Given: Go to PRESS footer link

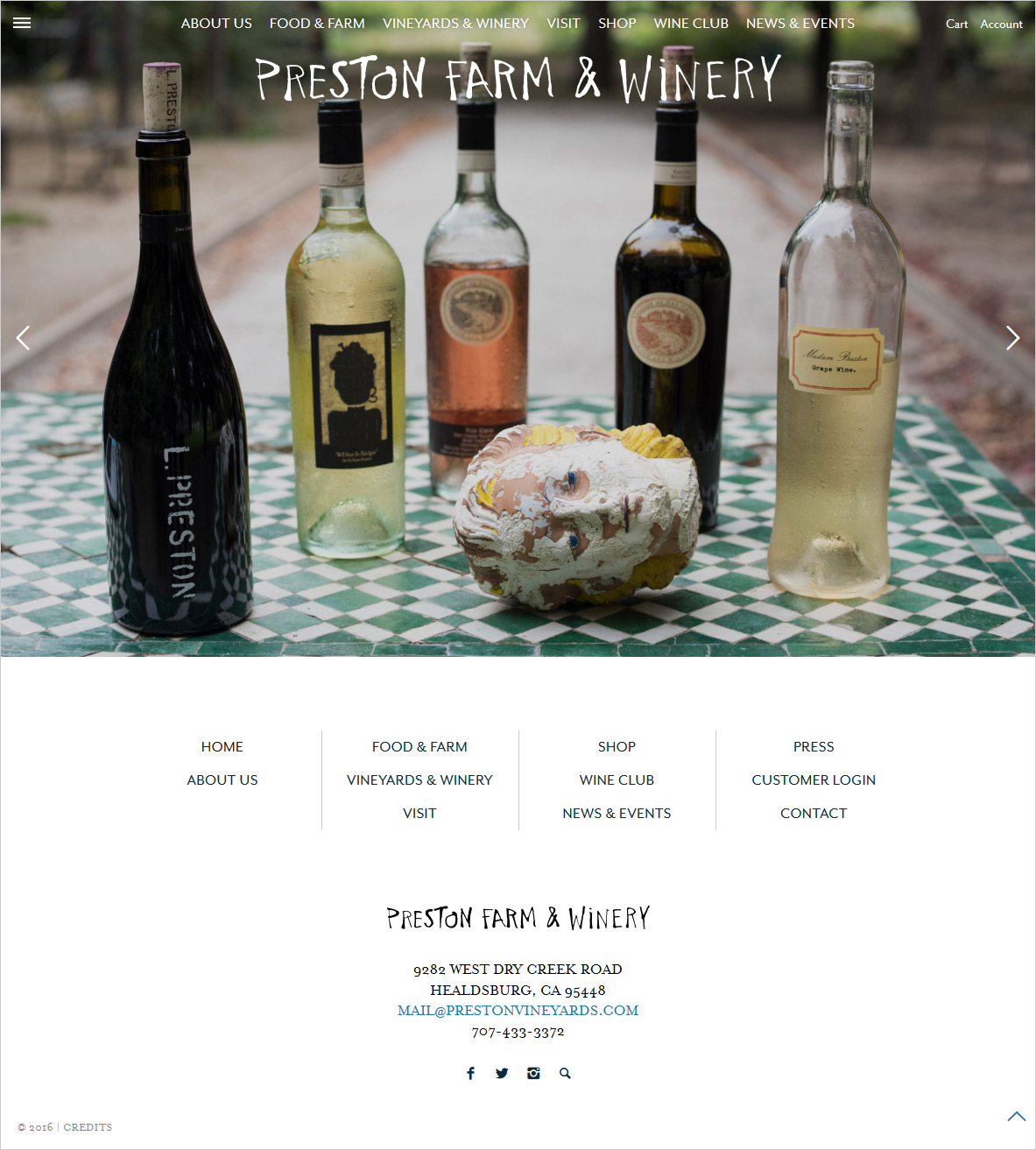Looking at the screenshot, I should 814,746.
